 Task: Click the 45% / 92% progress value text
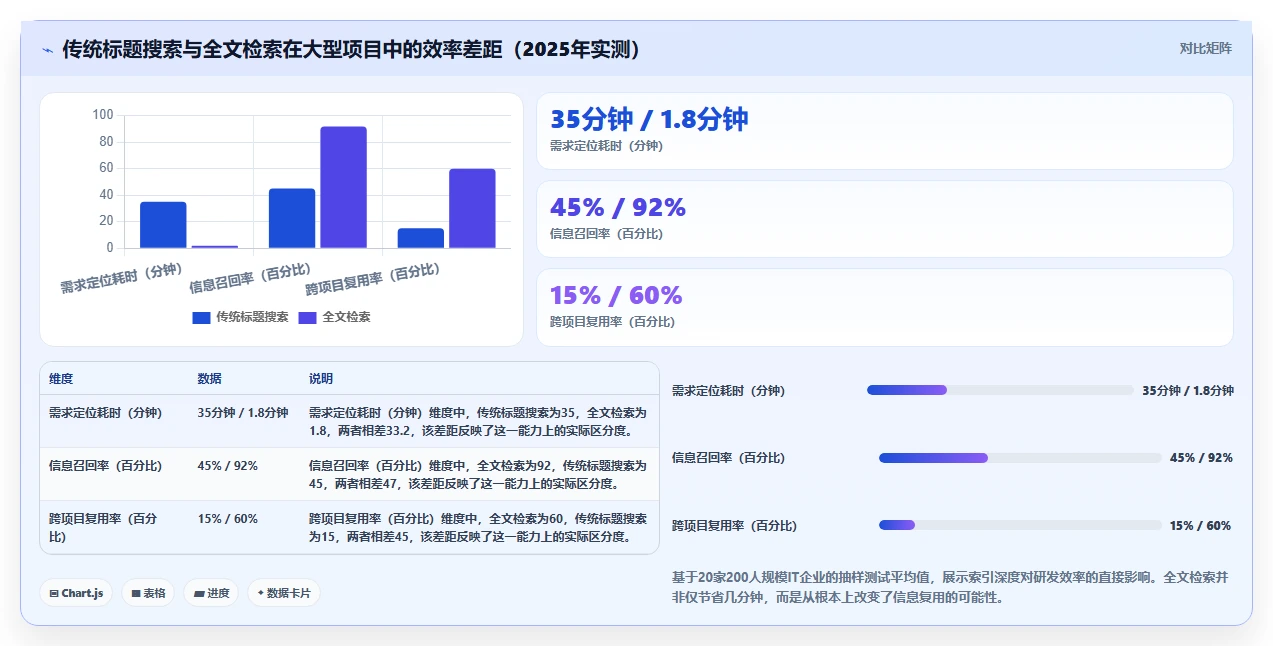click(x=1201, y=458)
